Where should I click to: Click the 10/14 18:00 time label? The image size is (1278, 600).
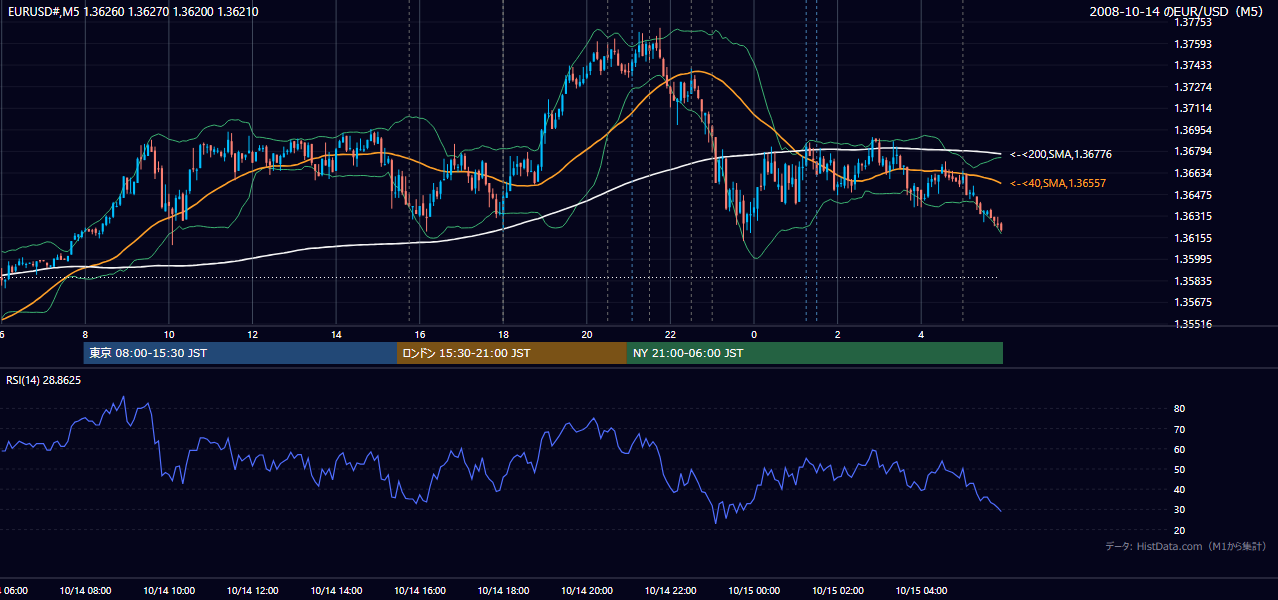[503, 591]
